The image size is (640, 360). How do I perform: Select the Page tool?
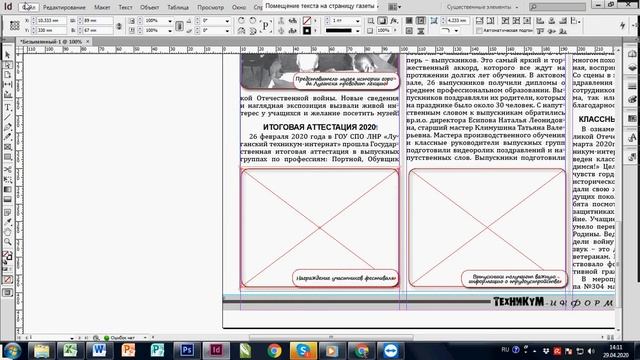(x=8, y=75)
